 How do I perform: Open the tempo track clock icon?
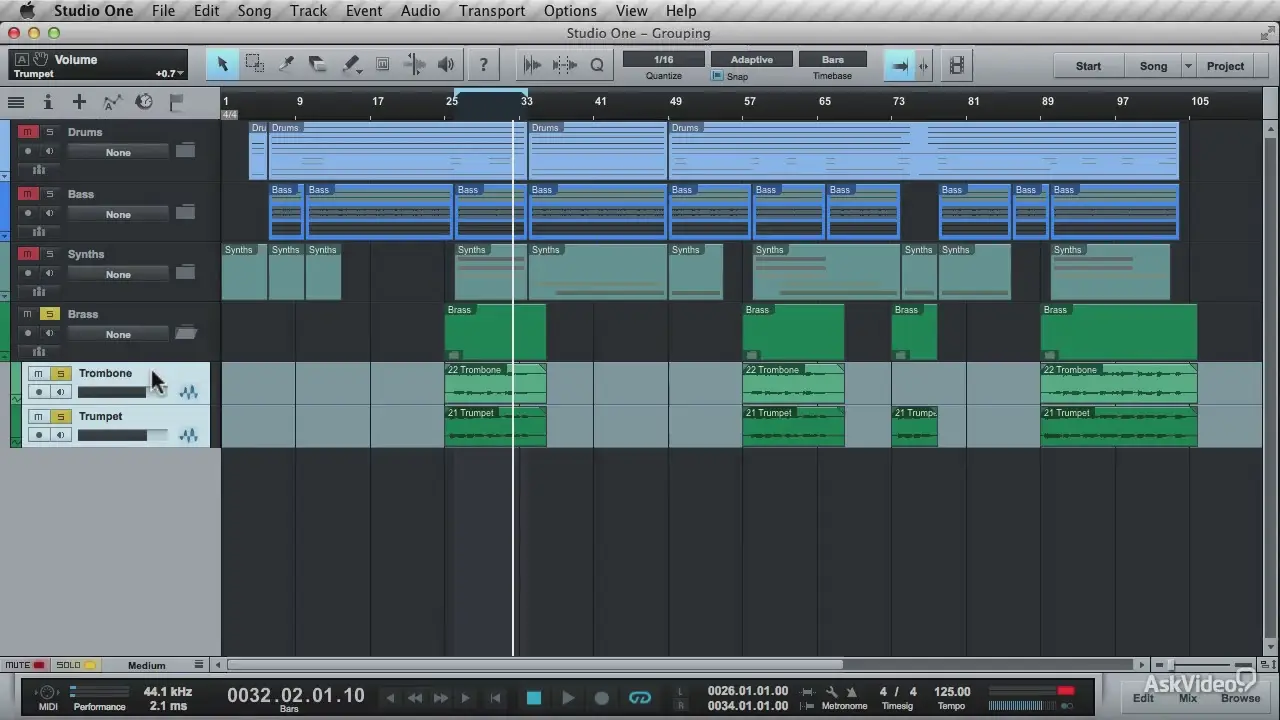tap(144, 102)
